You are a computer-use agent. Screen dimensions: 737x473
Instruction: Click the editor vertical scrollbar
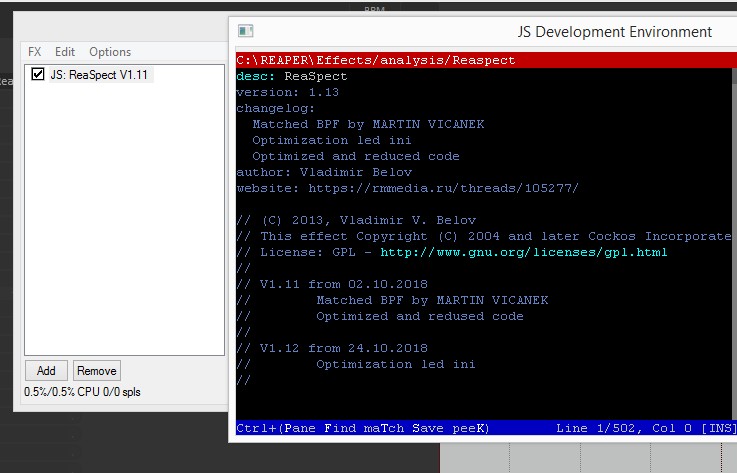tap(734, 244)
